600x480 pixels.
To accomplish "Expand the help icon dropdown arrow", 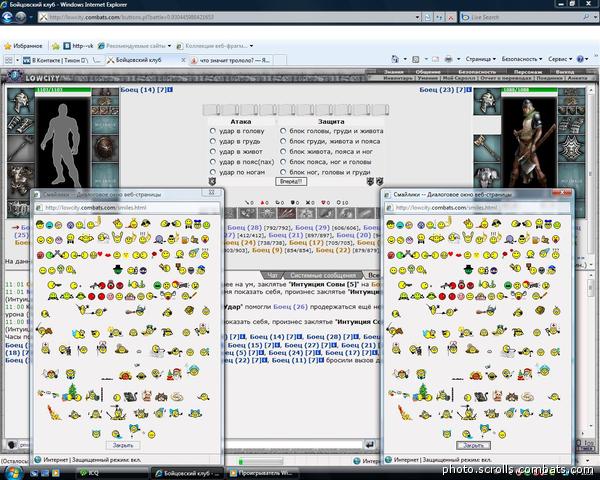I will tap(587, 59).
